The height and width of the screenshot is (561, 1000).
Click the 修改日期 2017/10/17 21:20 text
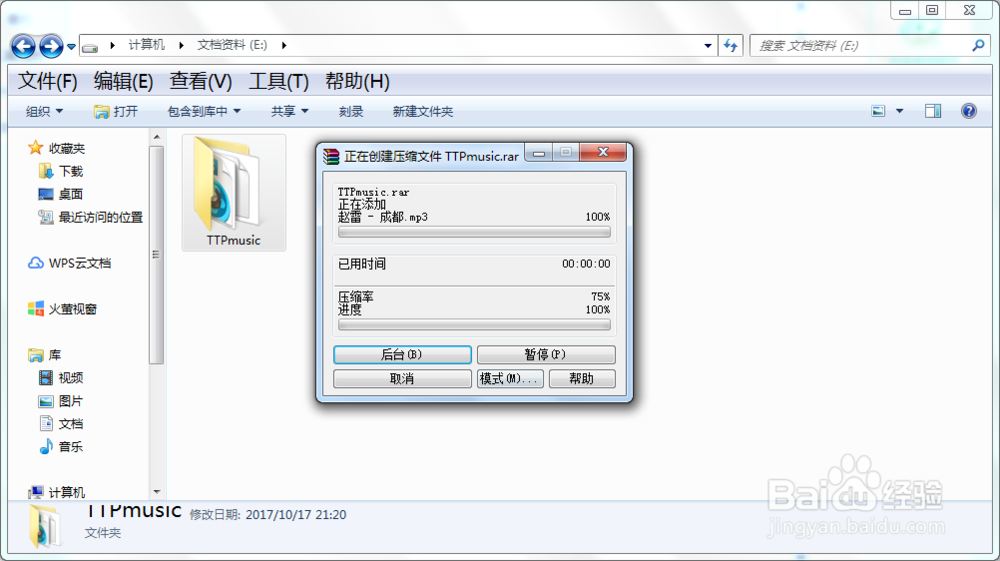point(268,514)
